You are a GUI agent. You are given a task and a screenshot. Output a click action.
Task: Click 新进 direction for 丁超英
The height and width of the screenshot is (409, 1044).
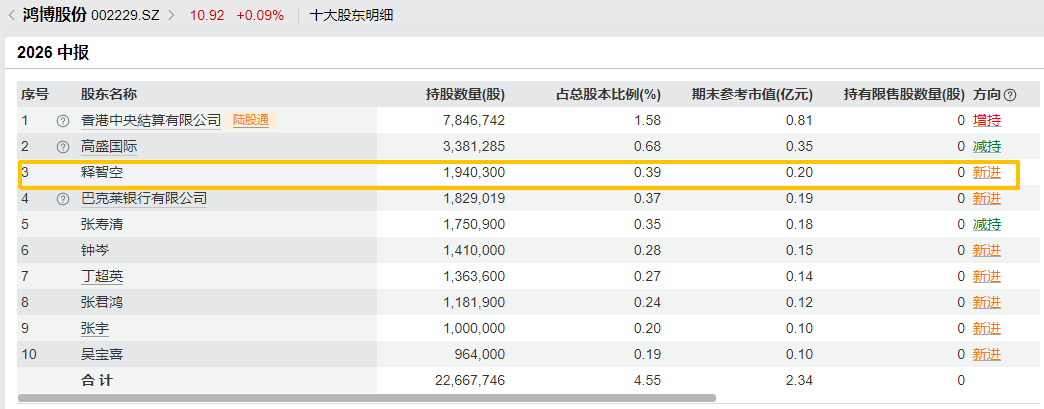point(987,276)
